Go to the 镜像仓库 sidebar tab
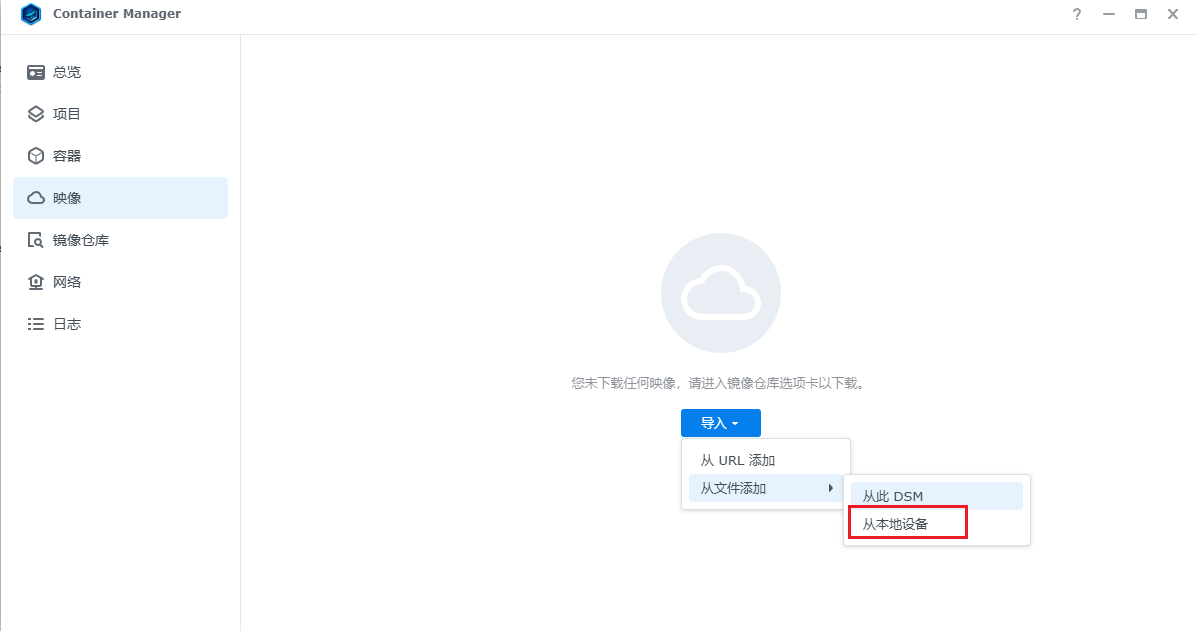 pos(81,240)
